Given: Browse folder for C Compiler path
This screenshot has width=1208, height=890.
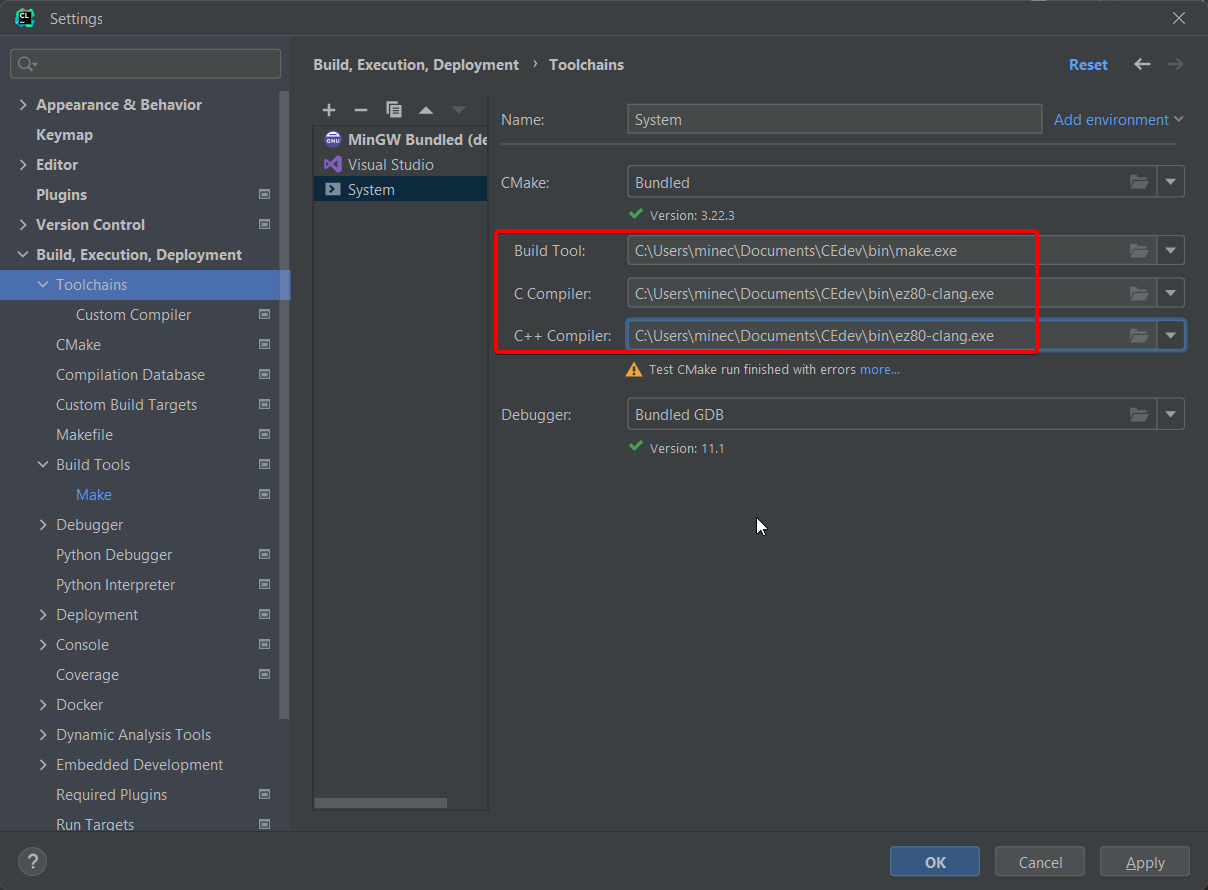Looking at the screenshot, I should 1139,293.
